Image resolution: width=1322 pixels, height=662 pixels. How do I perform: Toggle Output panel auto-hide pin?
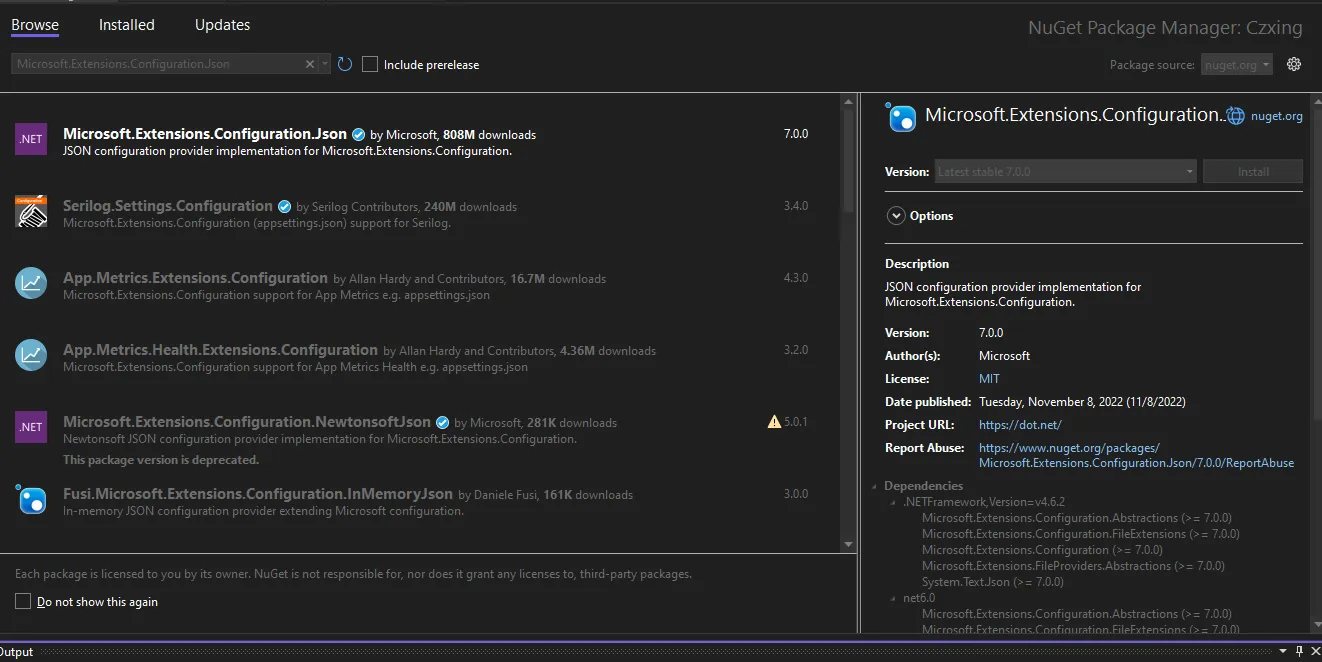[1299, 651]
